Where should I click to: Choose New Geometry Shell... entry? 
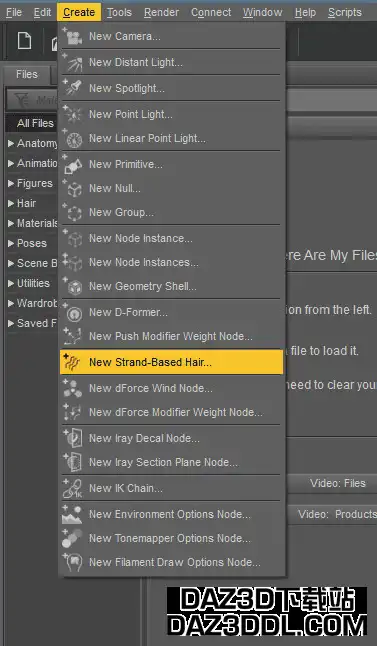point(171,286)
